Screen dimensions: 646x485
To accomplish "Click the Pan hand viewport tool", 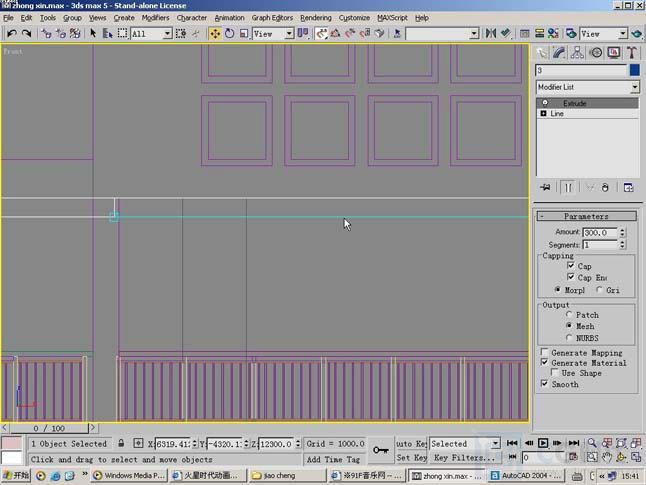I will coord(606,457).
